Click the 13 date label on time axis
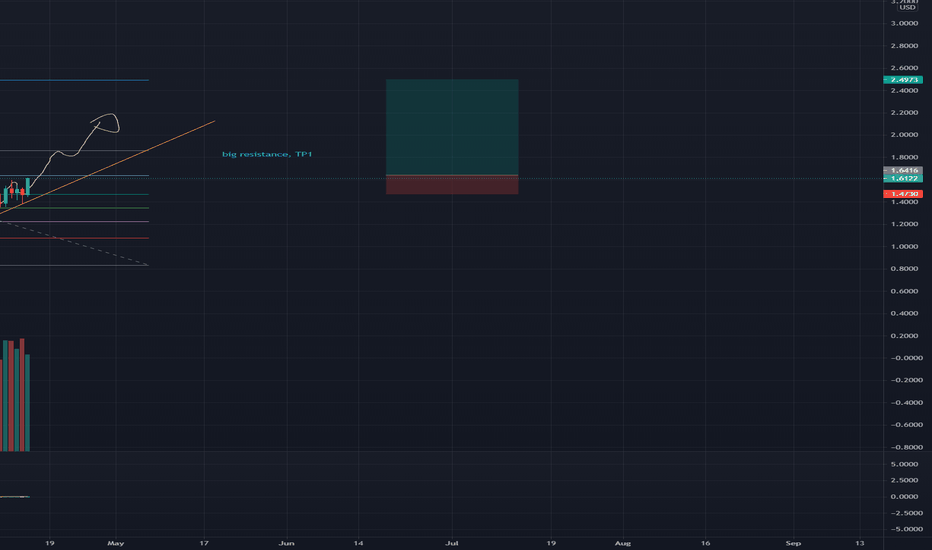This screenshot has width=932, height=550. point(859,543)
